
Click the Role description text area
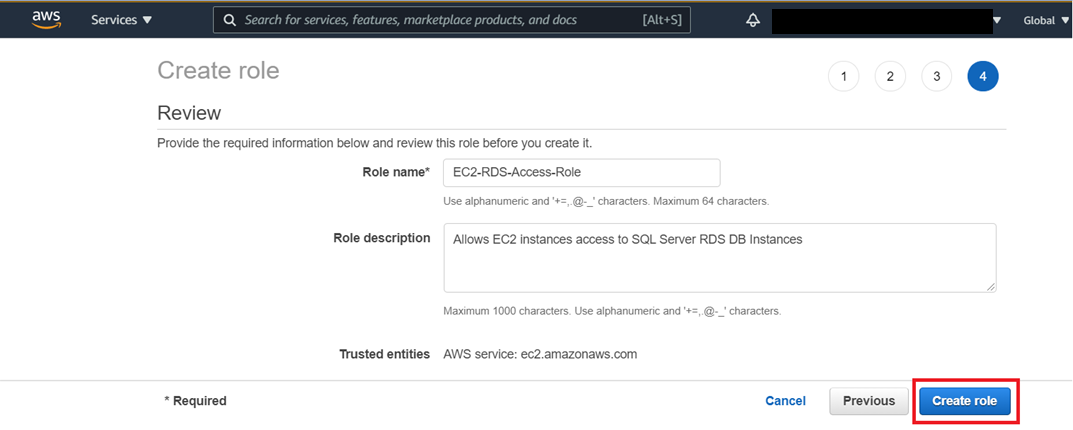click(720, 258)
